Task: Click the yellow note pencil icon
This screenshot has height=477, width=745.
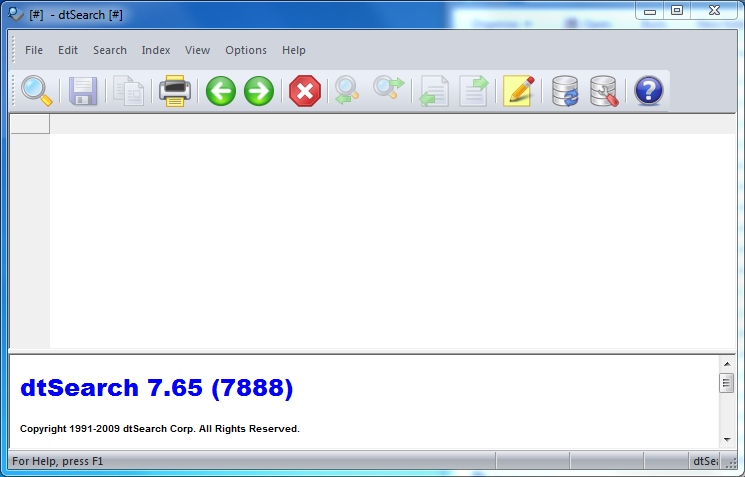Action: 518,91
